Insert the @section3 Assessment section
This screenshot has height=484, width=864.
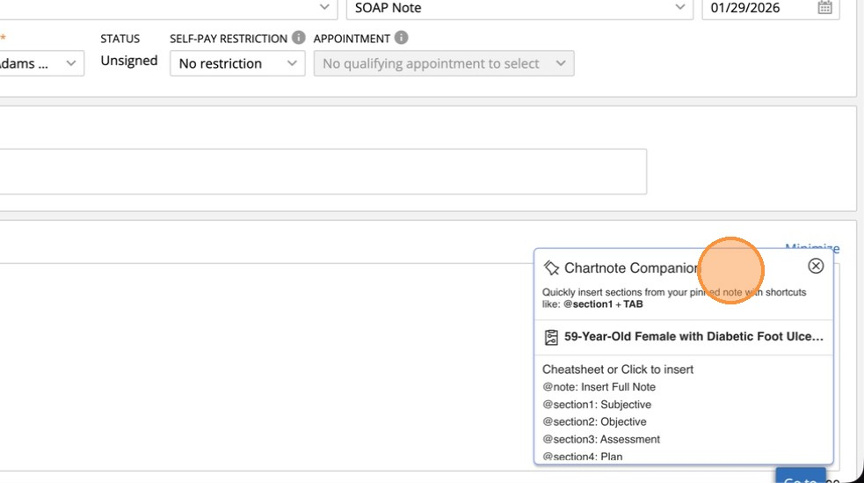601,439
